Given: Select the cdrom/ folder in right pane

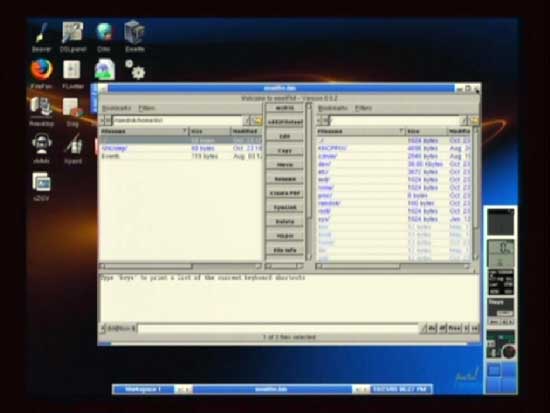Looking at the screenshot, I should coord(394,156).
